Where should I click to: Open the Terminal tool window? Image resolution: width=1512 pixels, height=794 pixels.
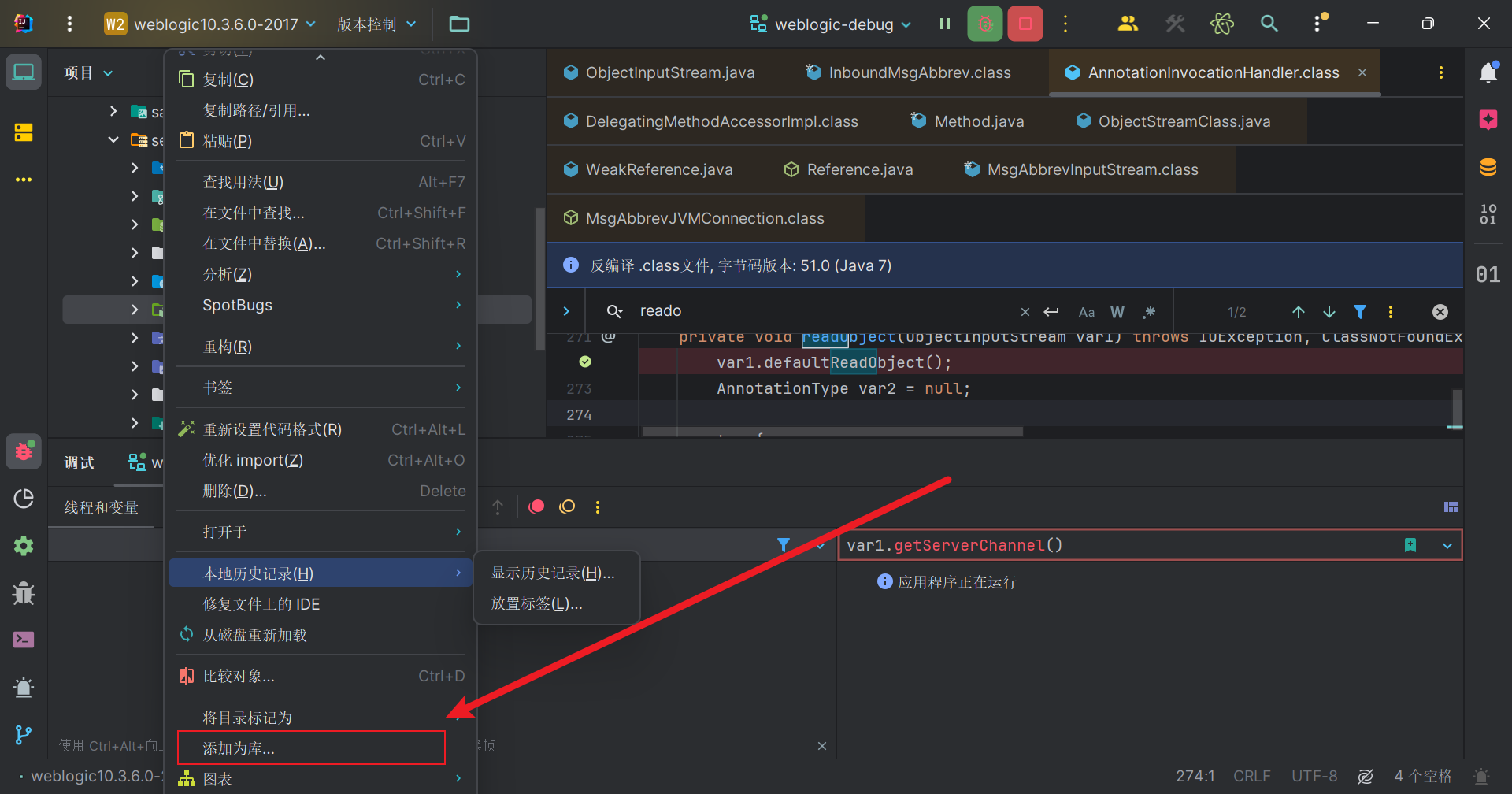[24, 640]
